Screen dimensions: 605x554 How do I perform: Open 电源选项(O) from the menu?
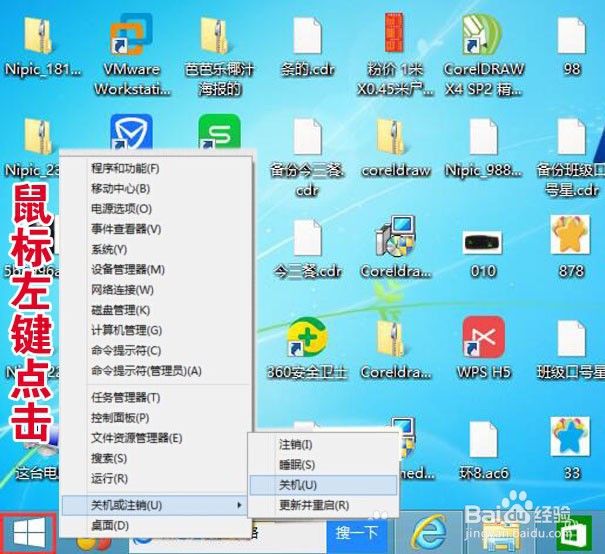tap(157, 209)
